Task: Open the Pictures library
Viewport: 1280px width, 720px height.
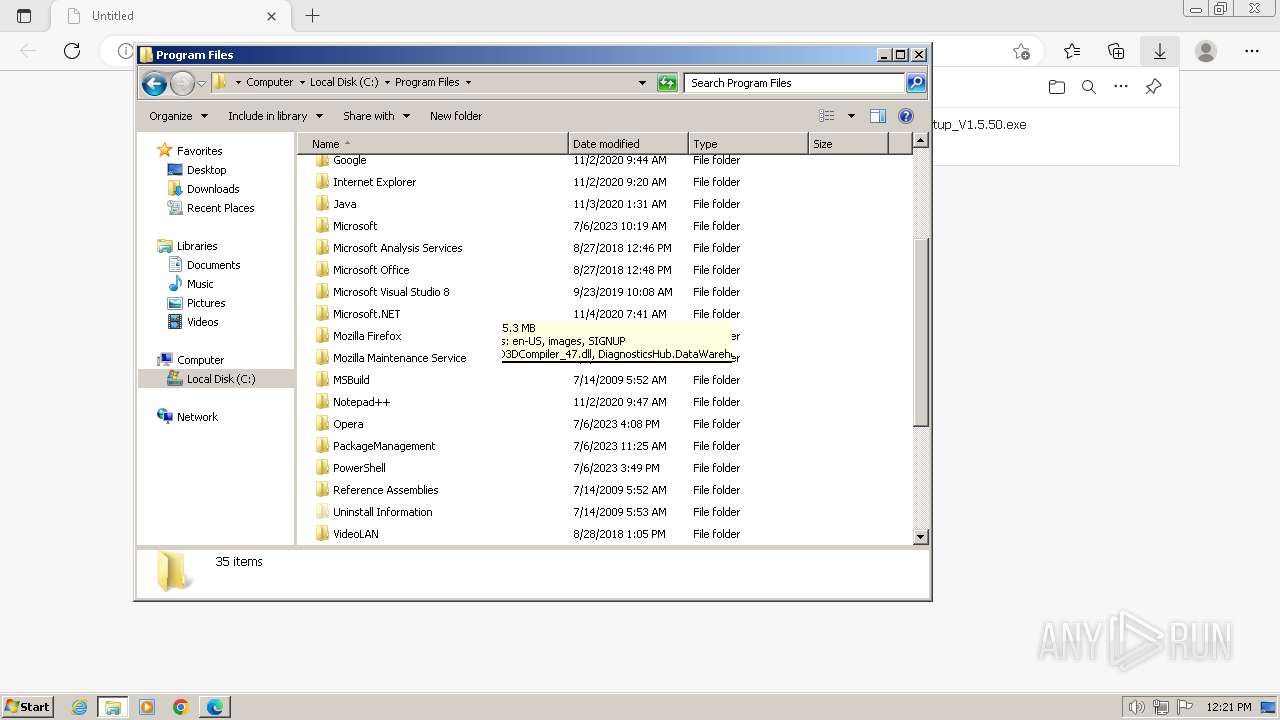Action: (x=206, y=303)
